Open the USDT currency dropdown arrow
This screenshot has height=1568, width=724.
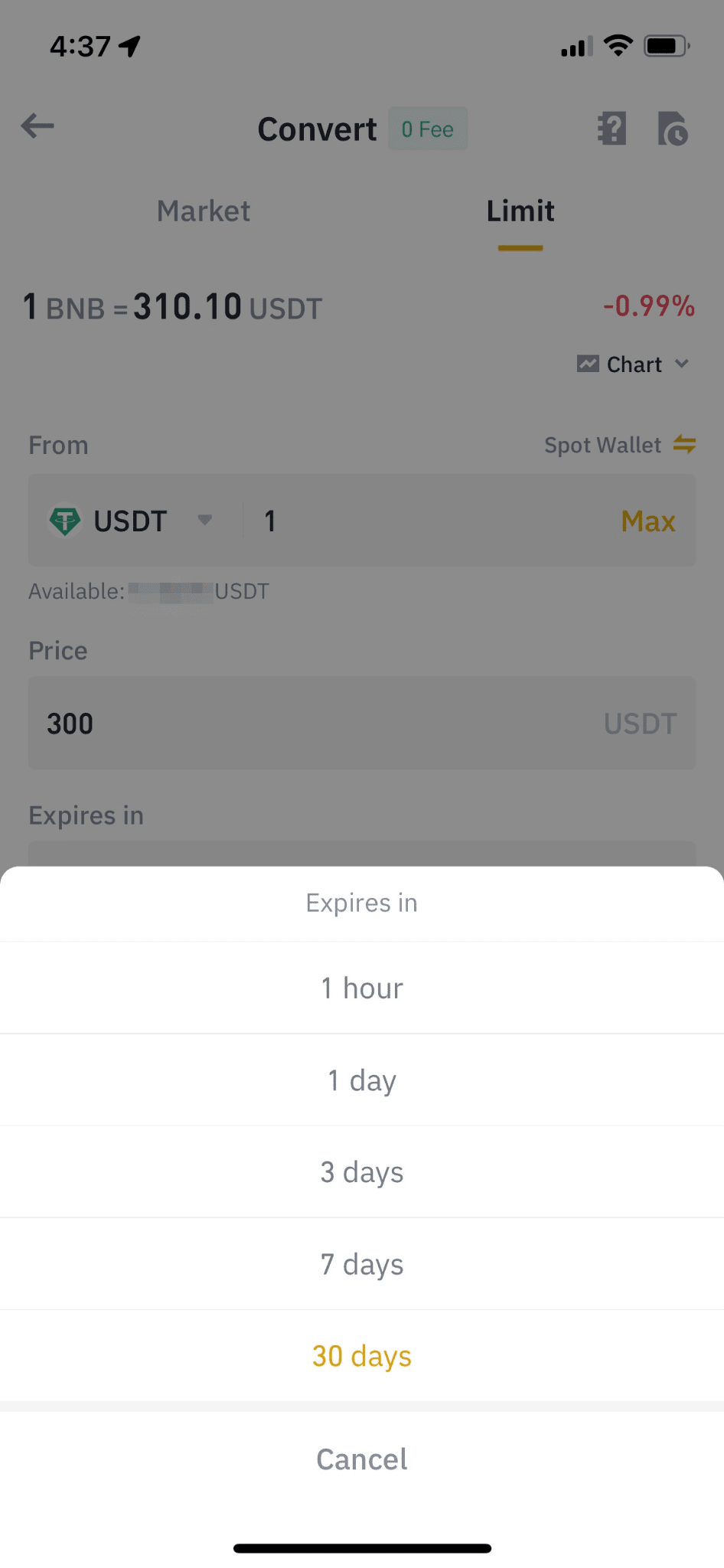204,521
